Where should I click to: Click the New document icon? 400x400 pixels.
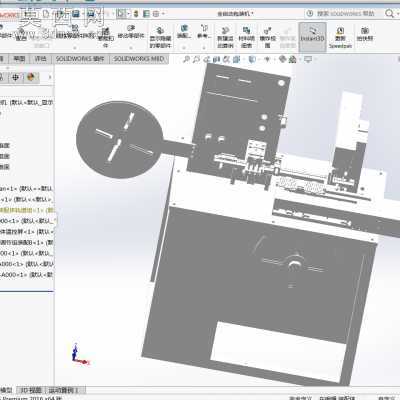pos(46,14)
